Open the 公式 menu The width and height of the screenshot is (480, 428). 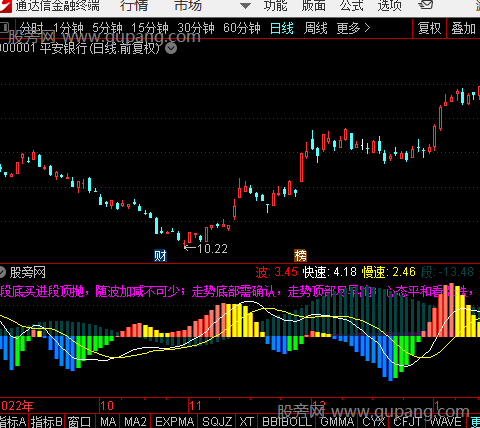point(351,6)
